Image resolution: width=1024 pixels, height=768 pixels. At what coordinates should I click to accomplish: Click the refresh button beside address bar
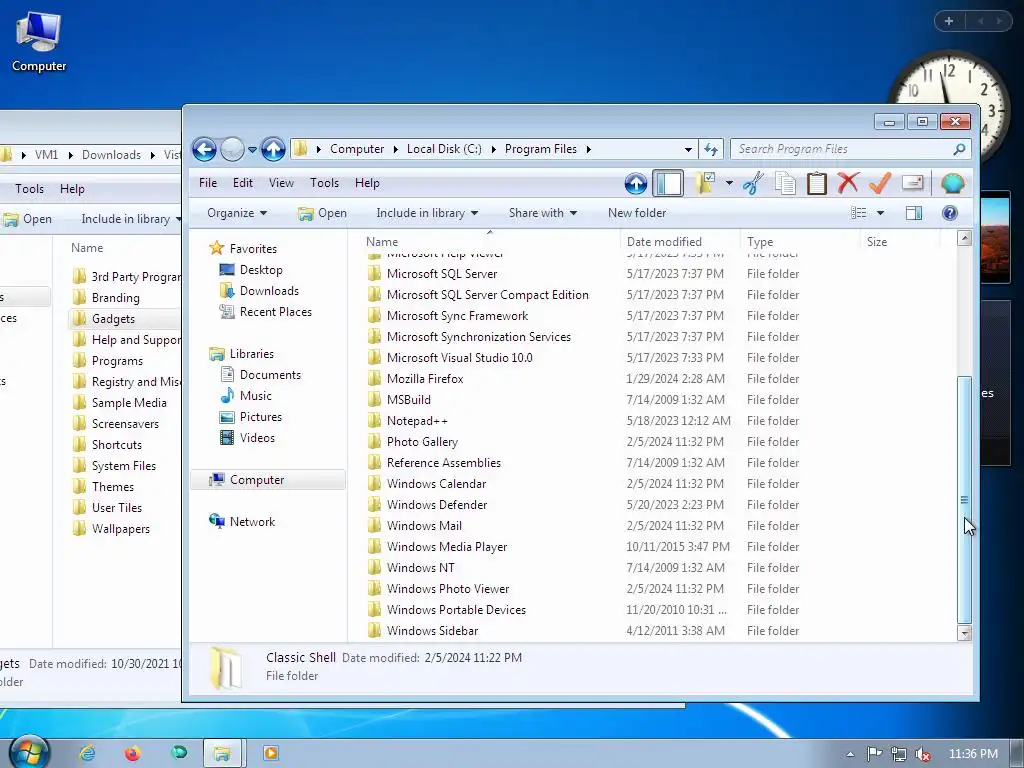[711, 150]
